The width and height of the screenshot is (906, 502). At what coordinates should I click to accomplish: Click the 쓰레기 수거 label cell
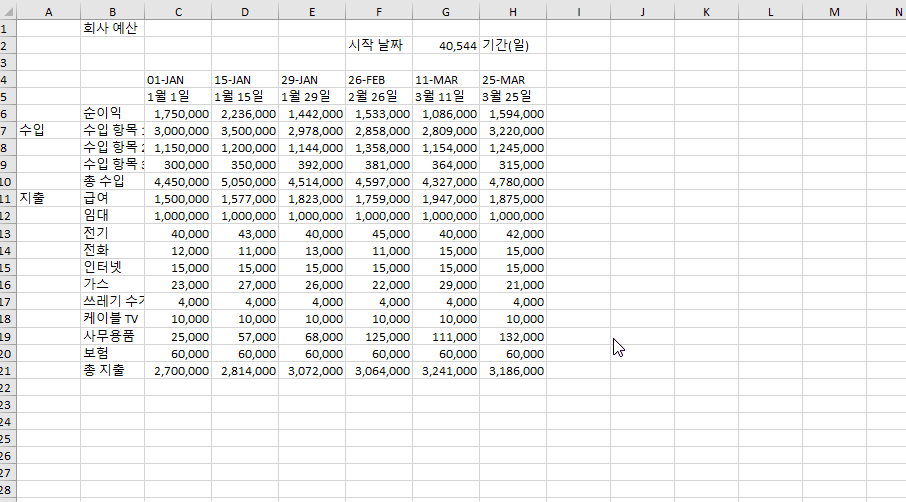[112, 302]
